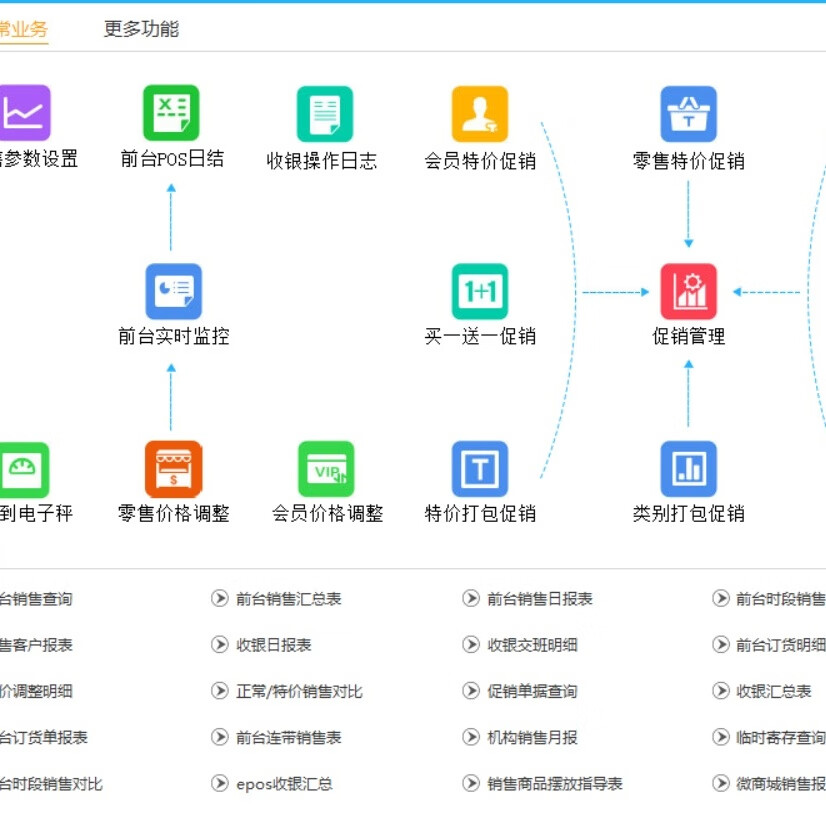Screen dimensions: 826x826
Task: Click arrow icon beside 微商城销售报
Action: click(x=721, y=783)
